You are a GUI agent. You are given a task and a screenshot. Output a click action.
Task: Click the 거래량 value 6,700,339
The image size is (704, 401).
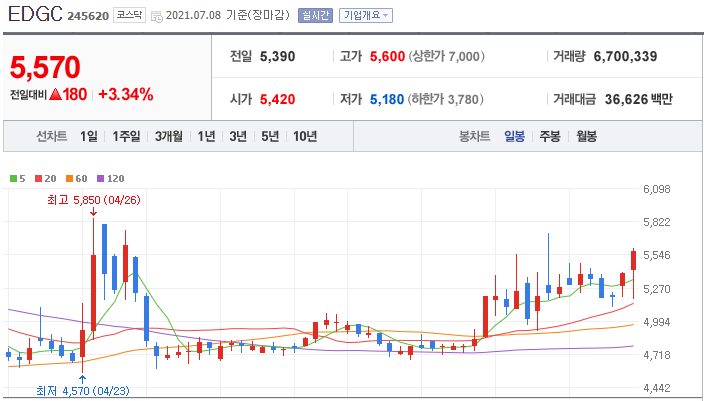[625, 57]
